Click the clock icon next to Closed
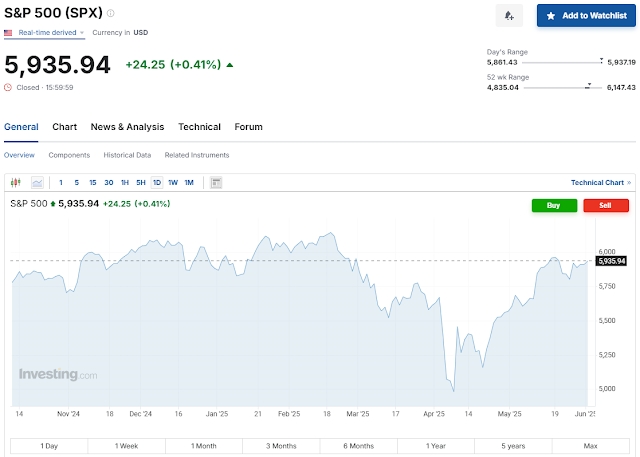Image resolution: width=640 pixels, height=457 pixels. tap(8, 87)
